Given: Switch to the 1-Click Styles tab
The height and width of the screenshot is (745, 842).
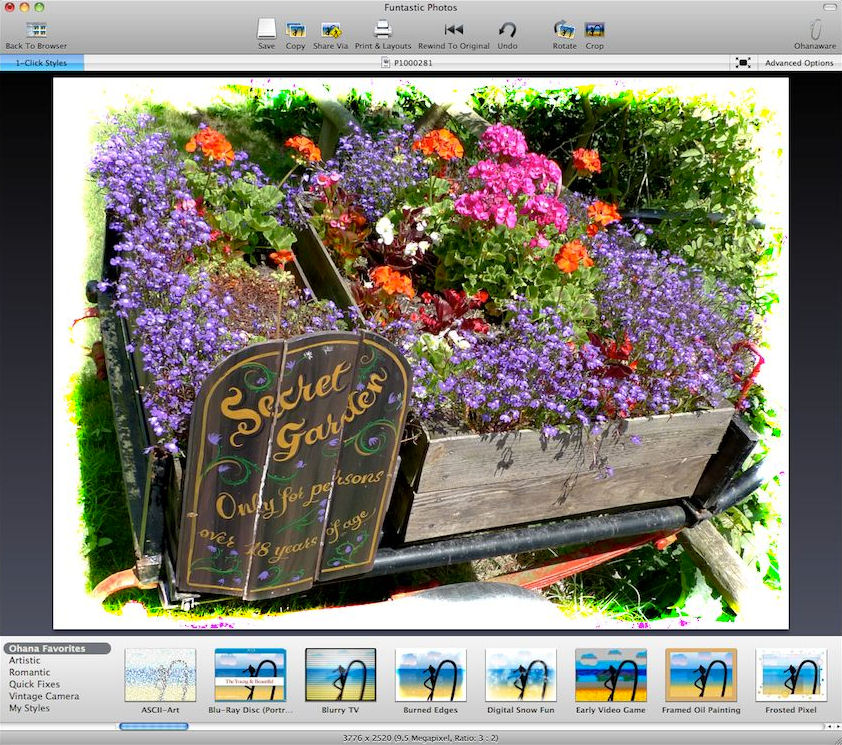Looking at the screenshot, I should coord(42,63).
